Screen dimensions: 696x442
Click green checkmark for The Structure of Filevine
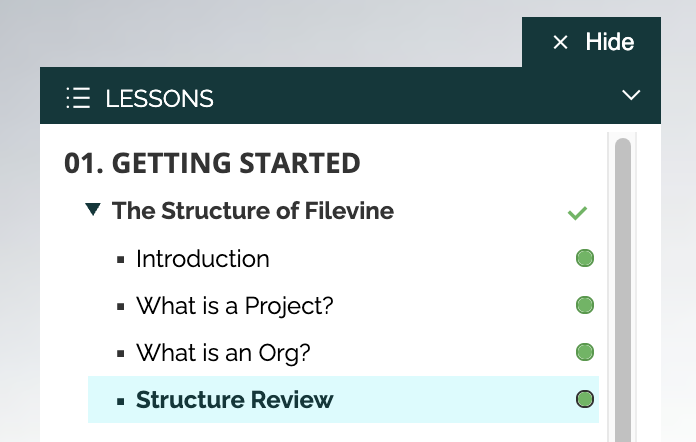coord(577,213)
